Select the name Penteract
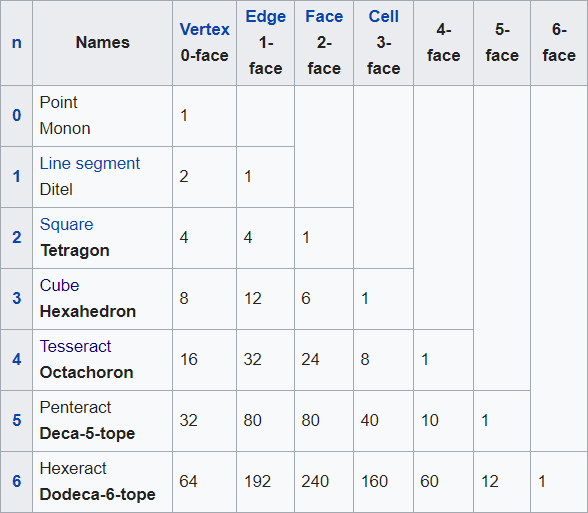 pos(75,408)
